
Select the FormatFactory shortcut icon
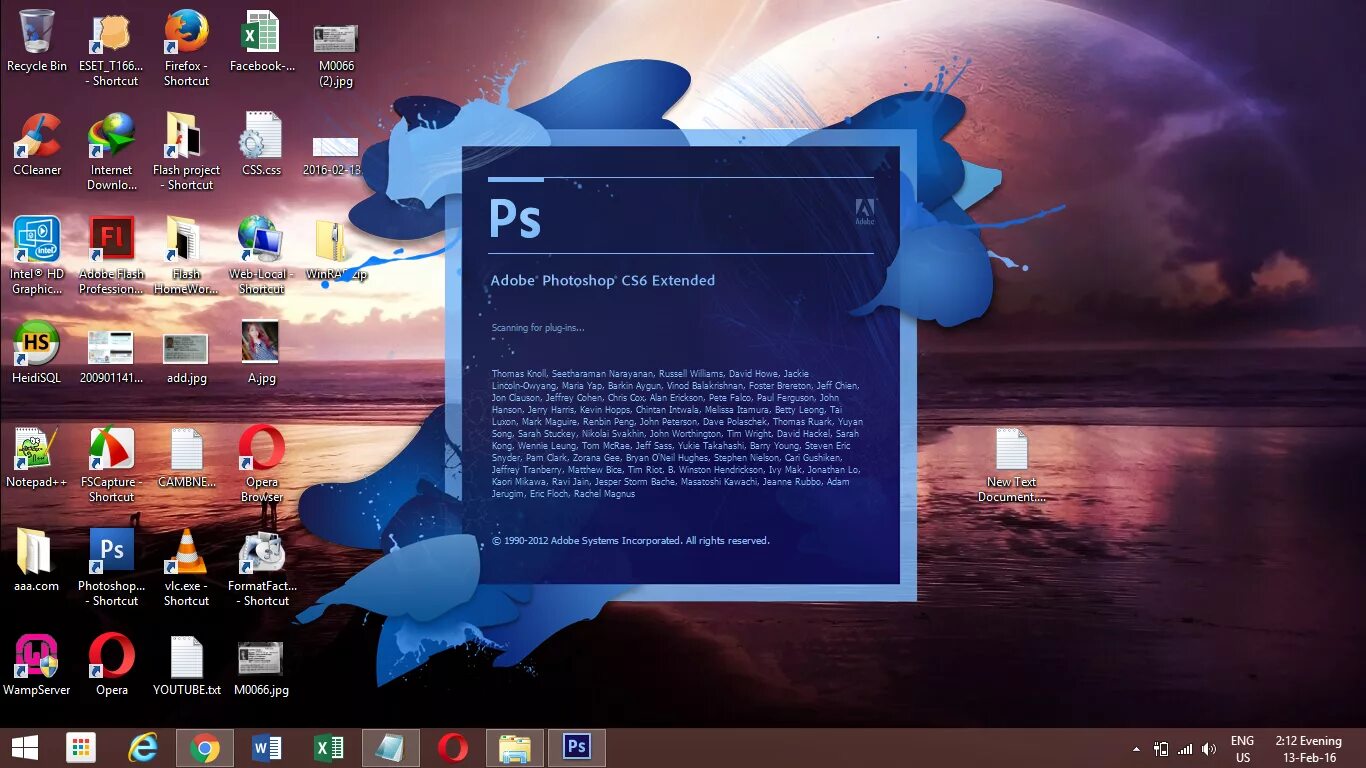tap(262, 553)
